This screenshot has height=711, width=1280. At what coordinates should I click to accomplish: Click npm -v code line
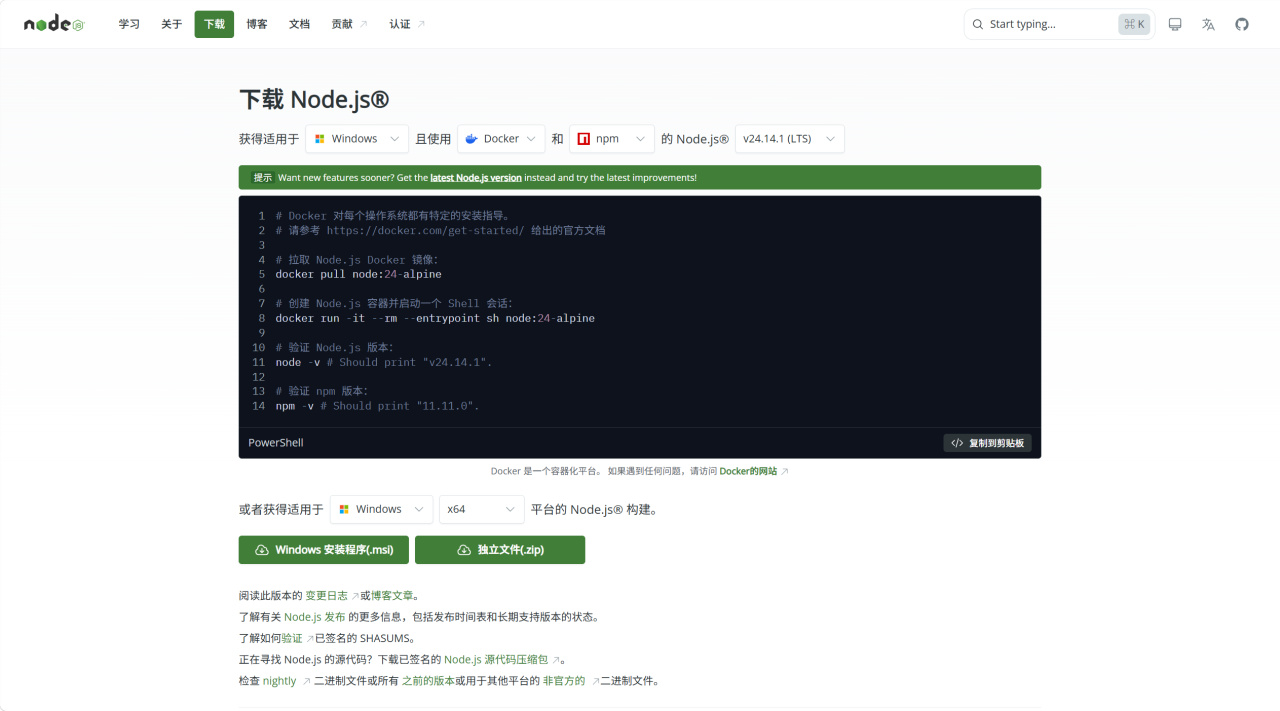point(378,406)
